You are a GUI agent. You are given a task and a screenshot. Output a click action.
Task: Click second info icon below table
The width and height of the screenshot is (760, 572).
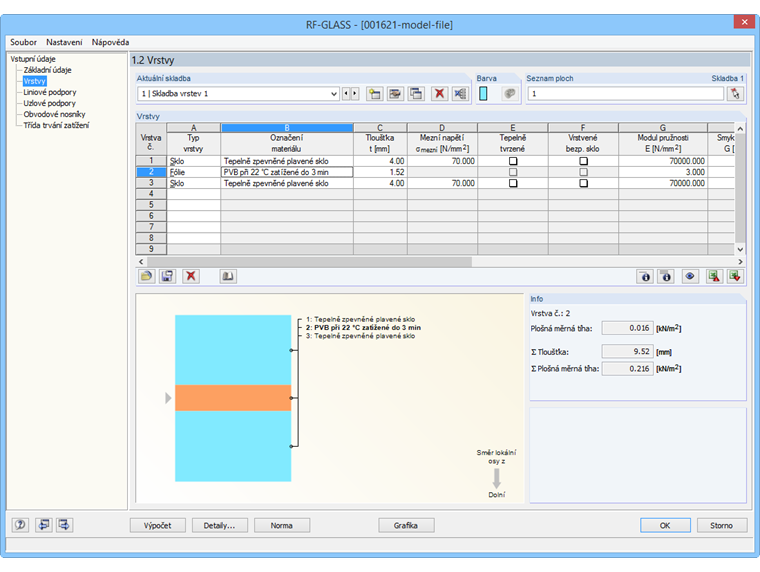pos(666,276)
